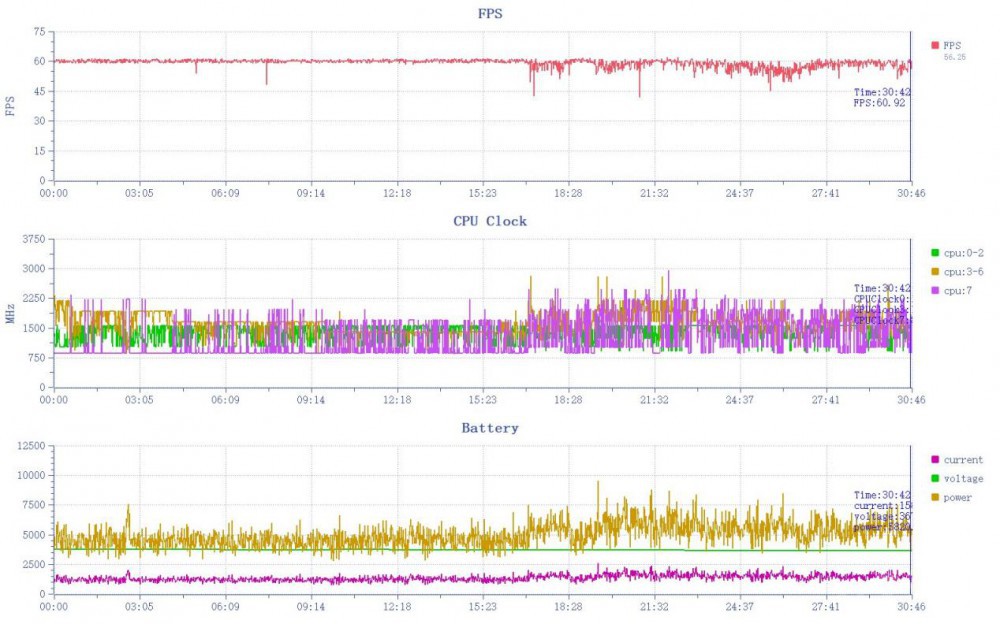1000x624 pixels.
Task: Click the green voltage legend swatch
Action: pyautogui.click(x=935, y=479)
